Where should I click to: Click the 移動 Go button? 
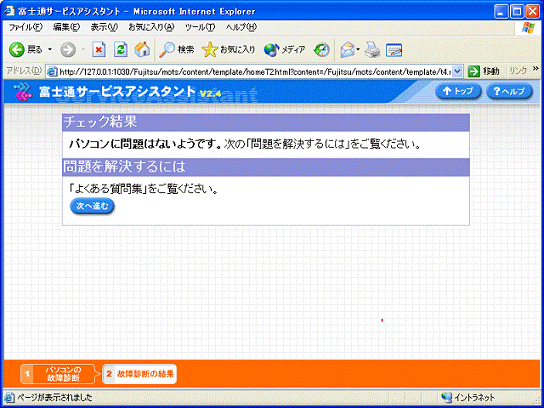pos(484,71)
